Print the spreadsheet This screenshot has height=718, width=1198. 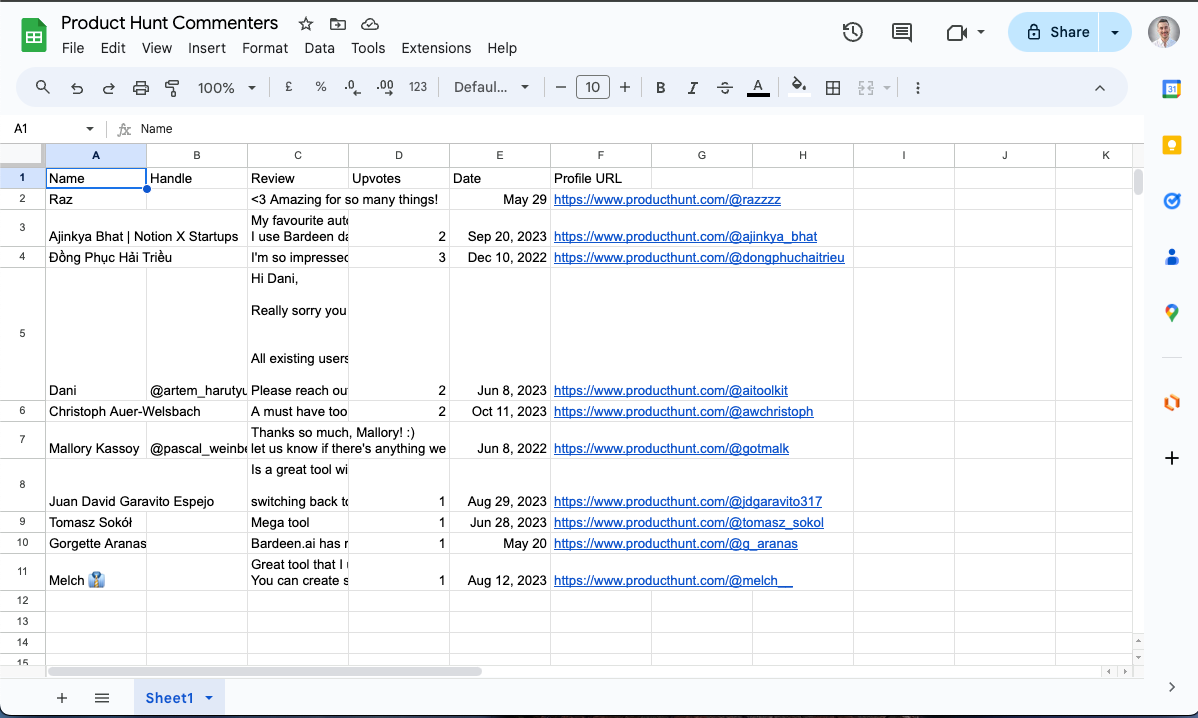point(141,88)
